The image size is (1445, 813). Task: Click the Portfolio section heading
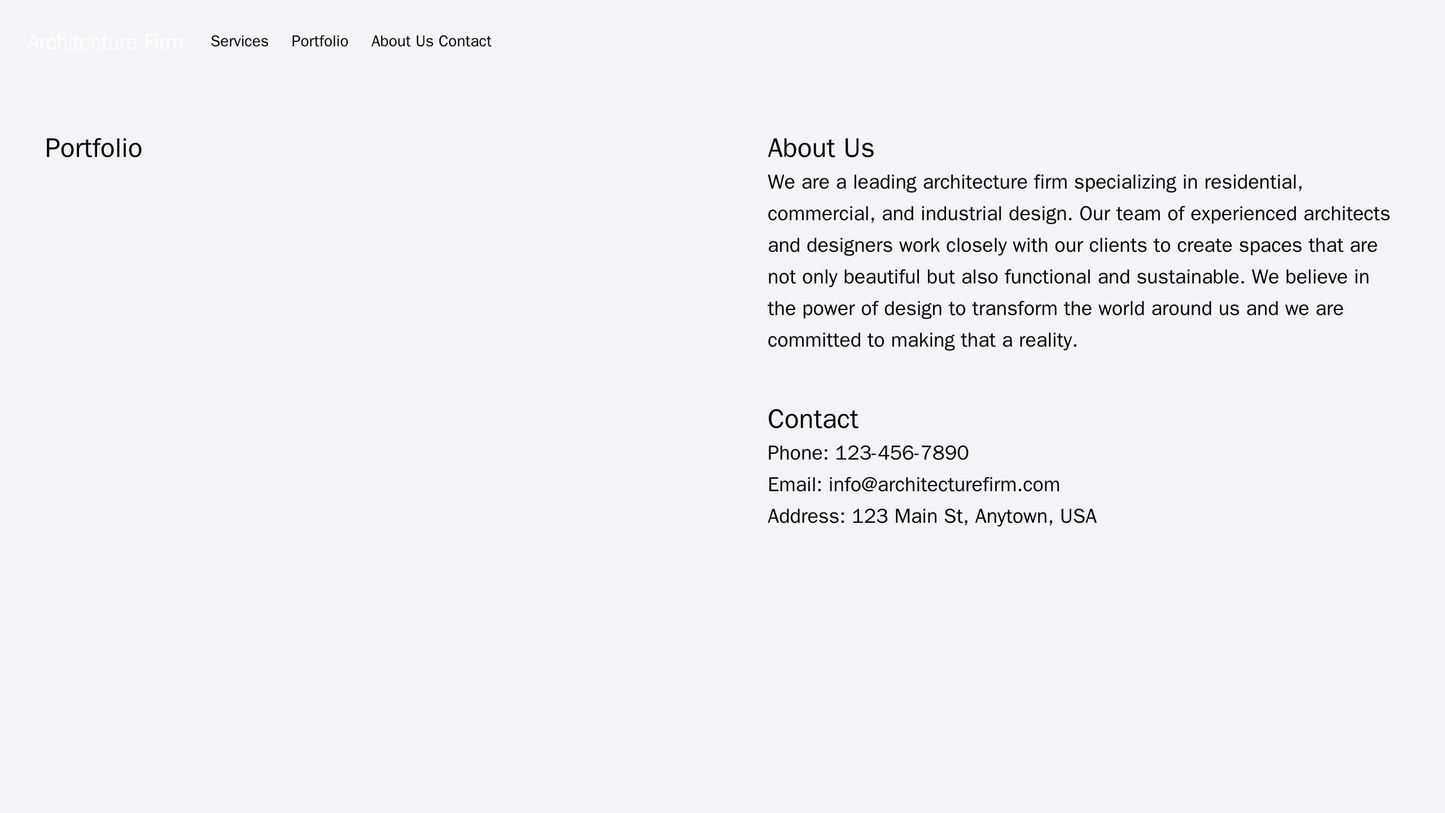coord(93,148)
